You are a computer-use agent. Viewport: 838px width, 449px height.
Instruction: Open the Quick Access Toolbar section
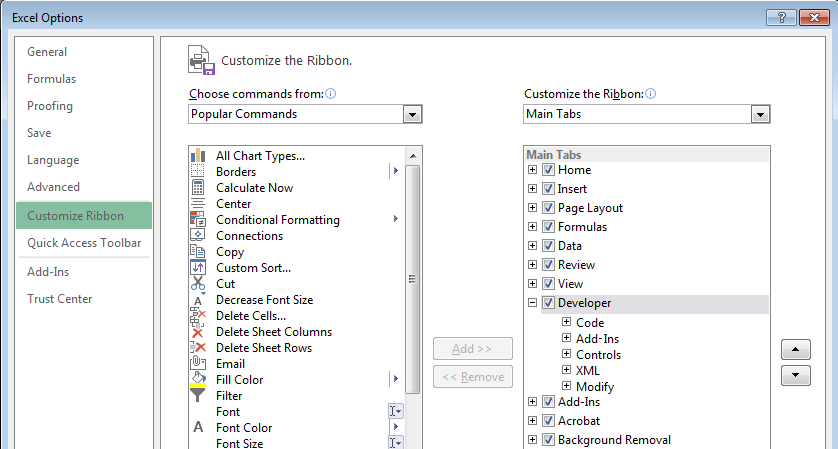(84, 243)
